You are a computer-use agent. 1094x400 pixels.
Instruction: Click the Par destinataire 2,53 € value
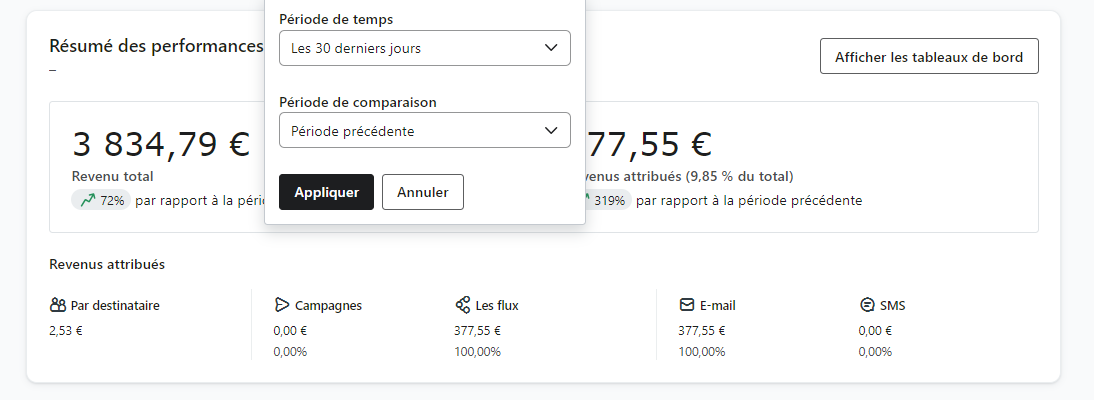tap(66, 331)
